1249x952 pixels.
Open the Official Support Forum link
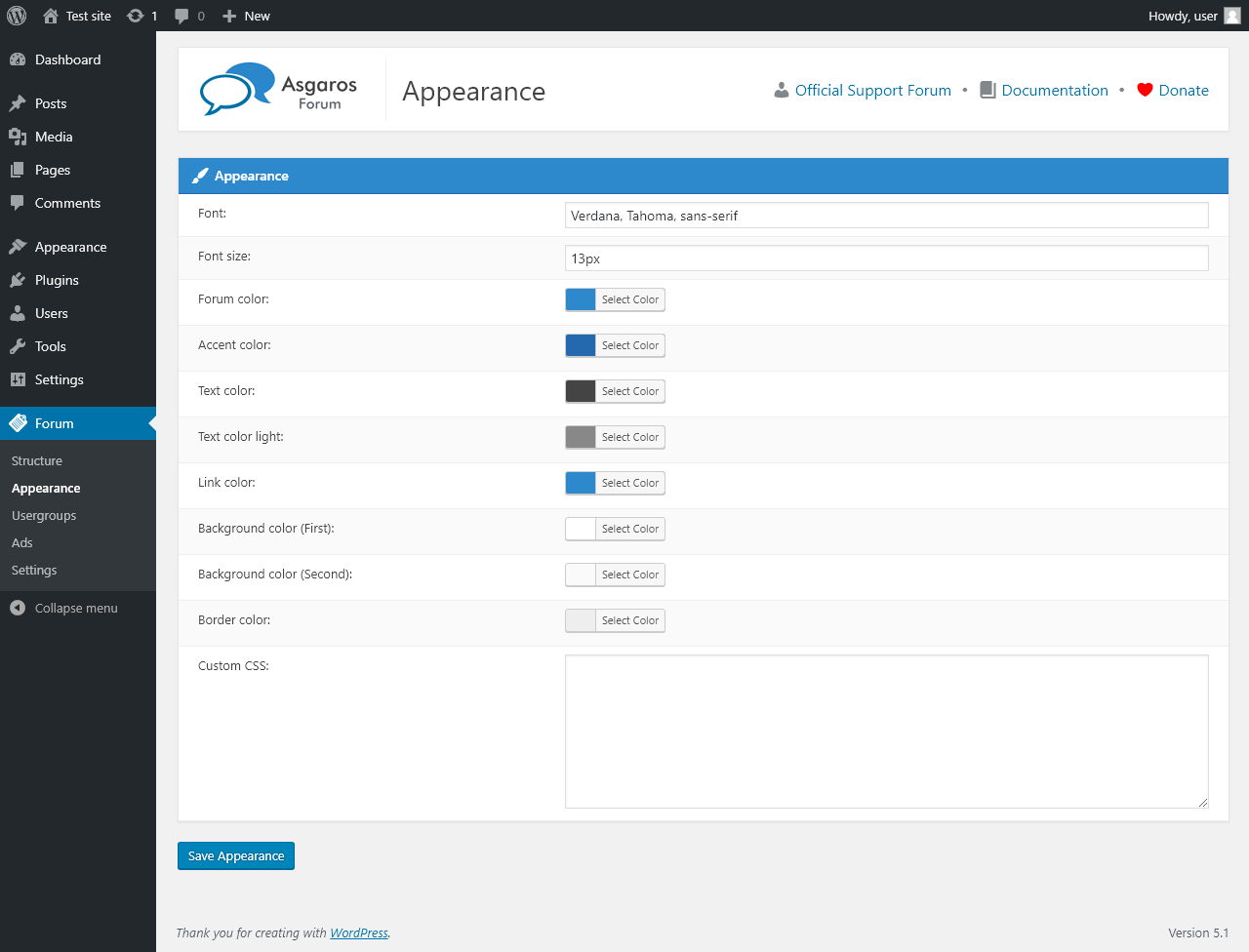[872, 90]
